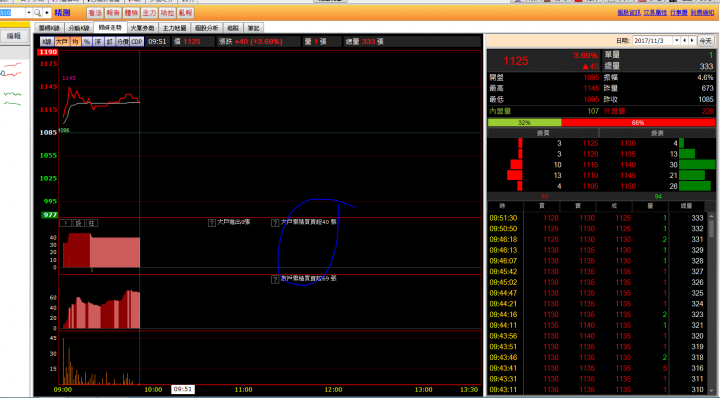The height and width of the screenshot is (398, 720).
Task: Toggle the K線 chart mode button
Action: (47, 42)
